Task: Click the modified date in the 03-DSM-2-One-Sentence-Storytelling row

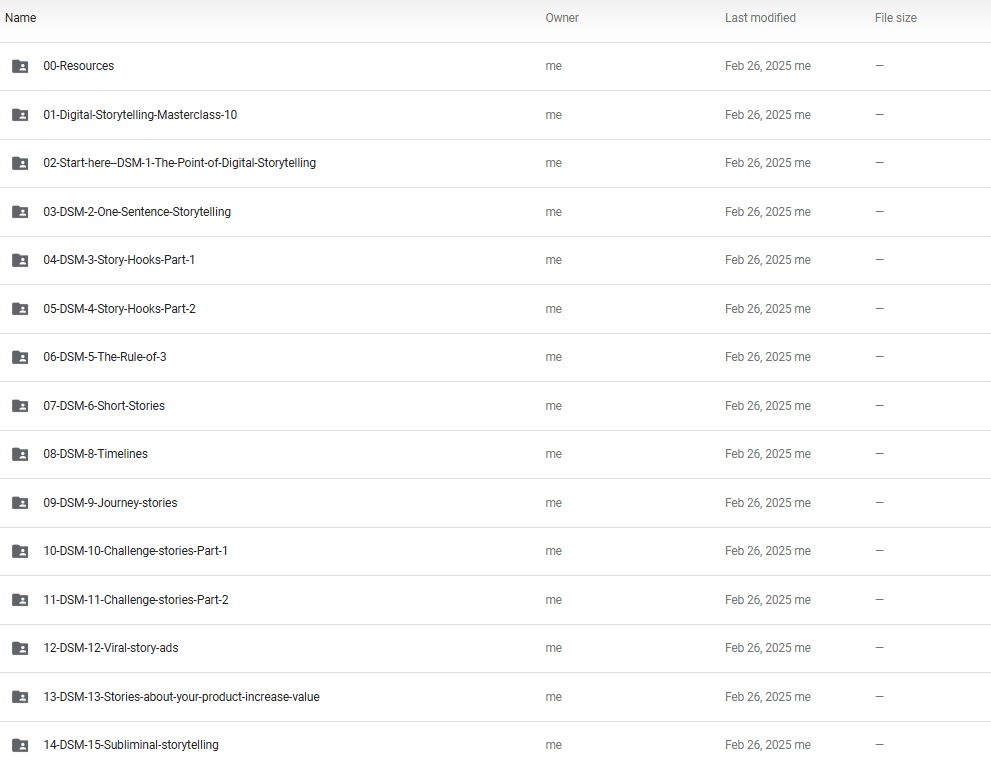Action: [767, 212]
